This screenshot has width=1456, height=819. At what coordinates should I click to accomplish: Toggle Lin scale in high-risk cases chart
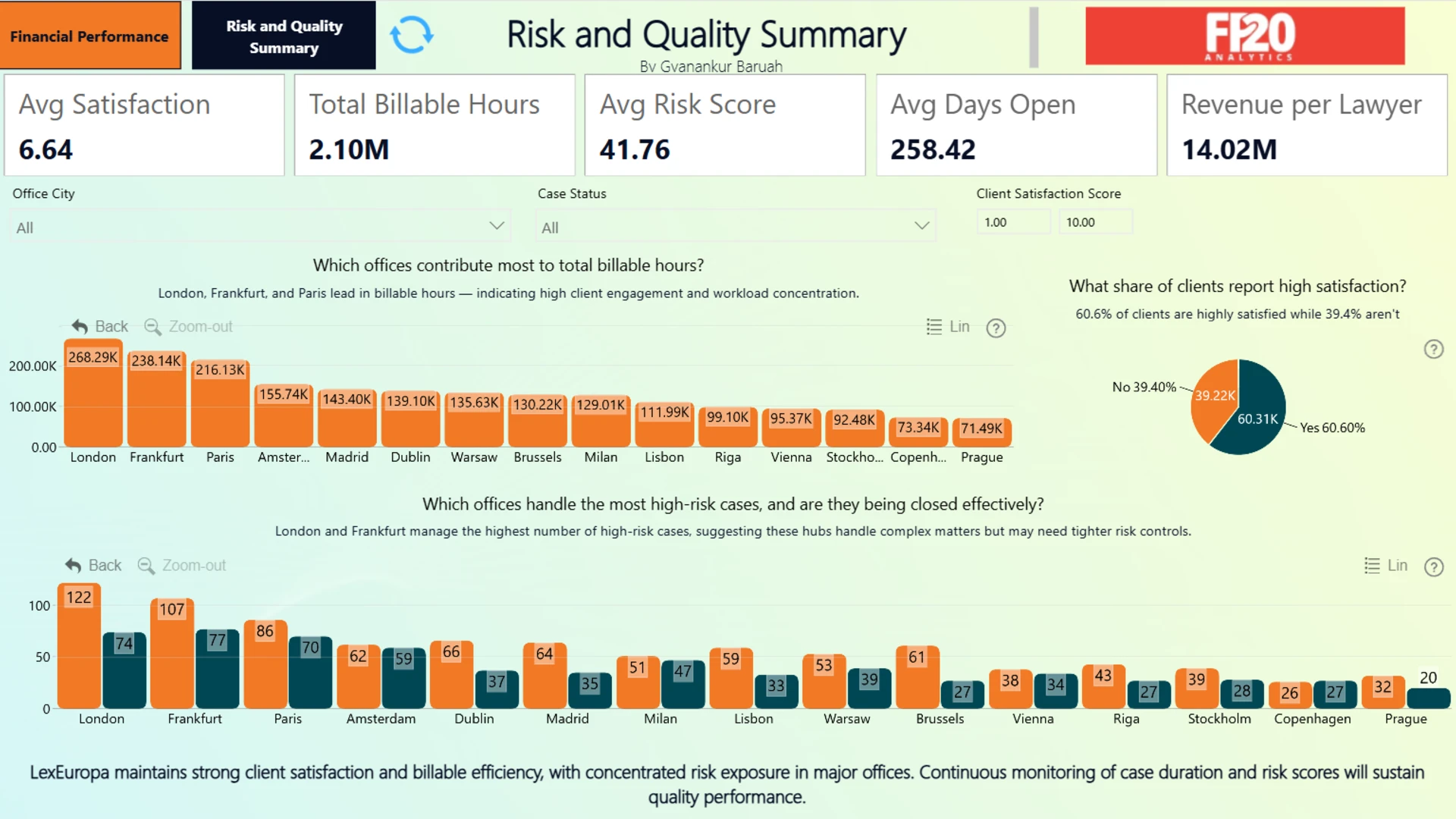1385,566
